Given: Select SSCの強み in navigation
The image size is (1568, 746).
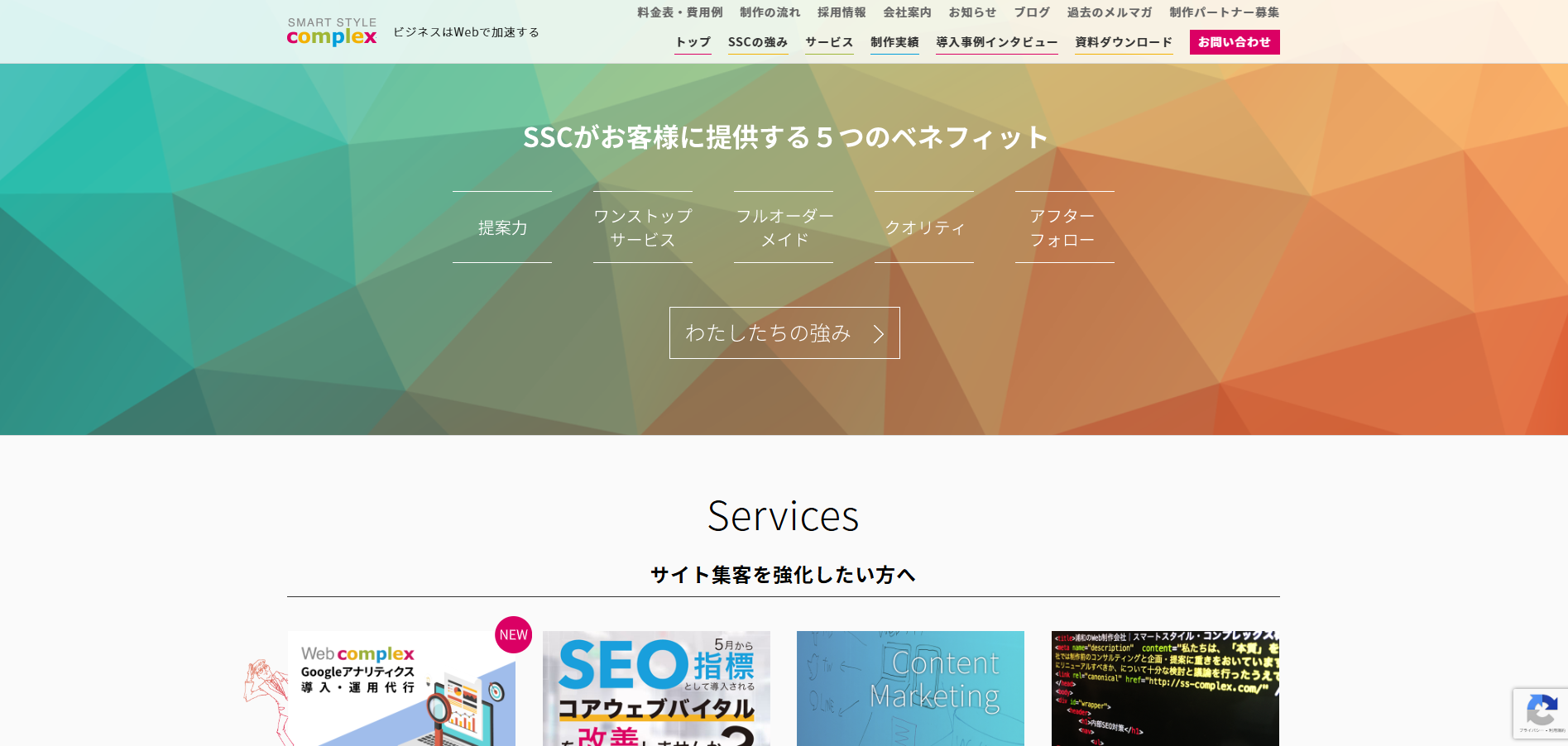Looking at the screenshot, I should click(757, 42).
